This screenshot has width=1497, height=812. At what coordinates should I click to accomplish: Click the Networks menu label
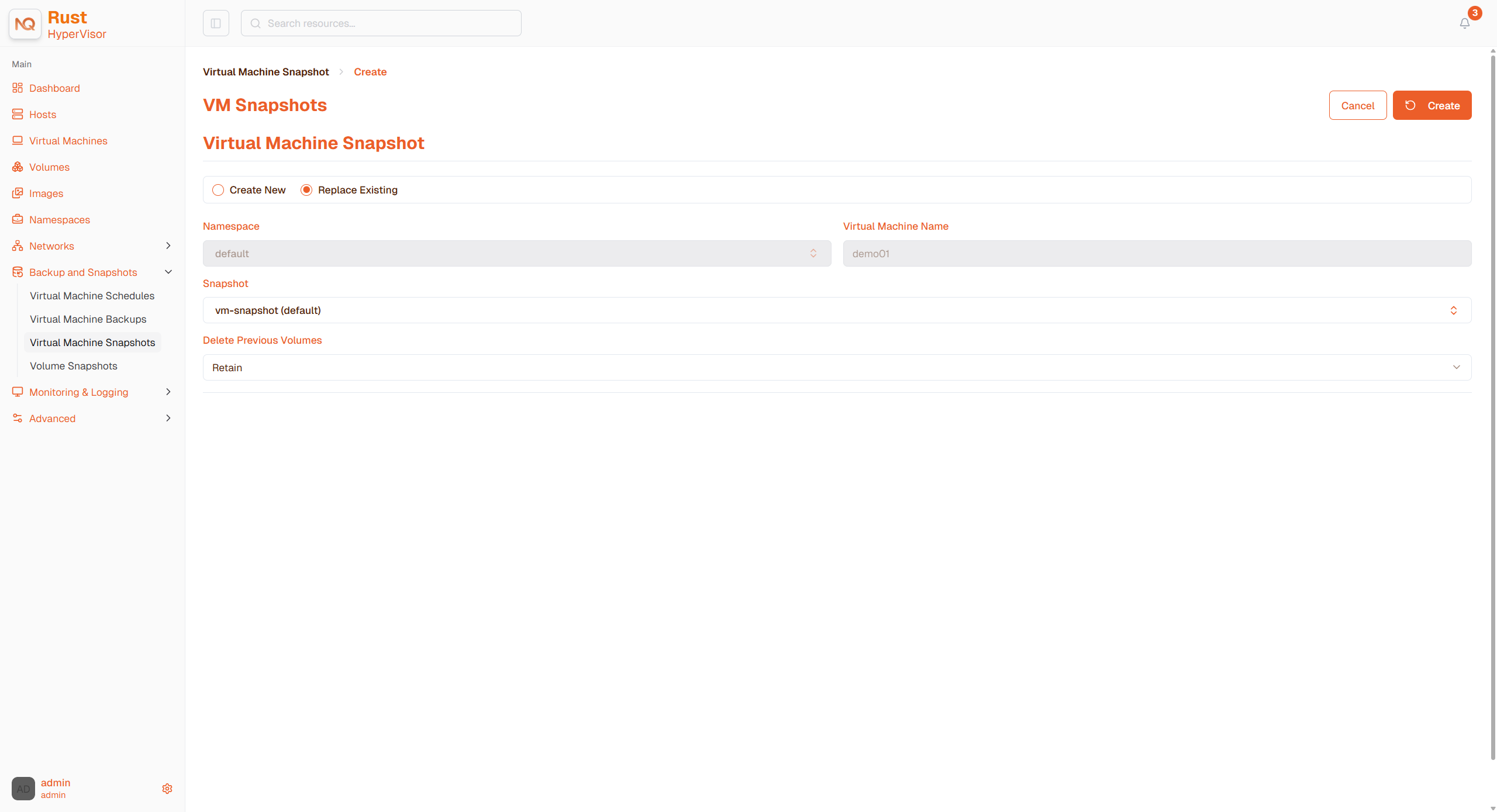[51, 246]
